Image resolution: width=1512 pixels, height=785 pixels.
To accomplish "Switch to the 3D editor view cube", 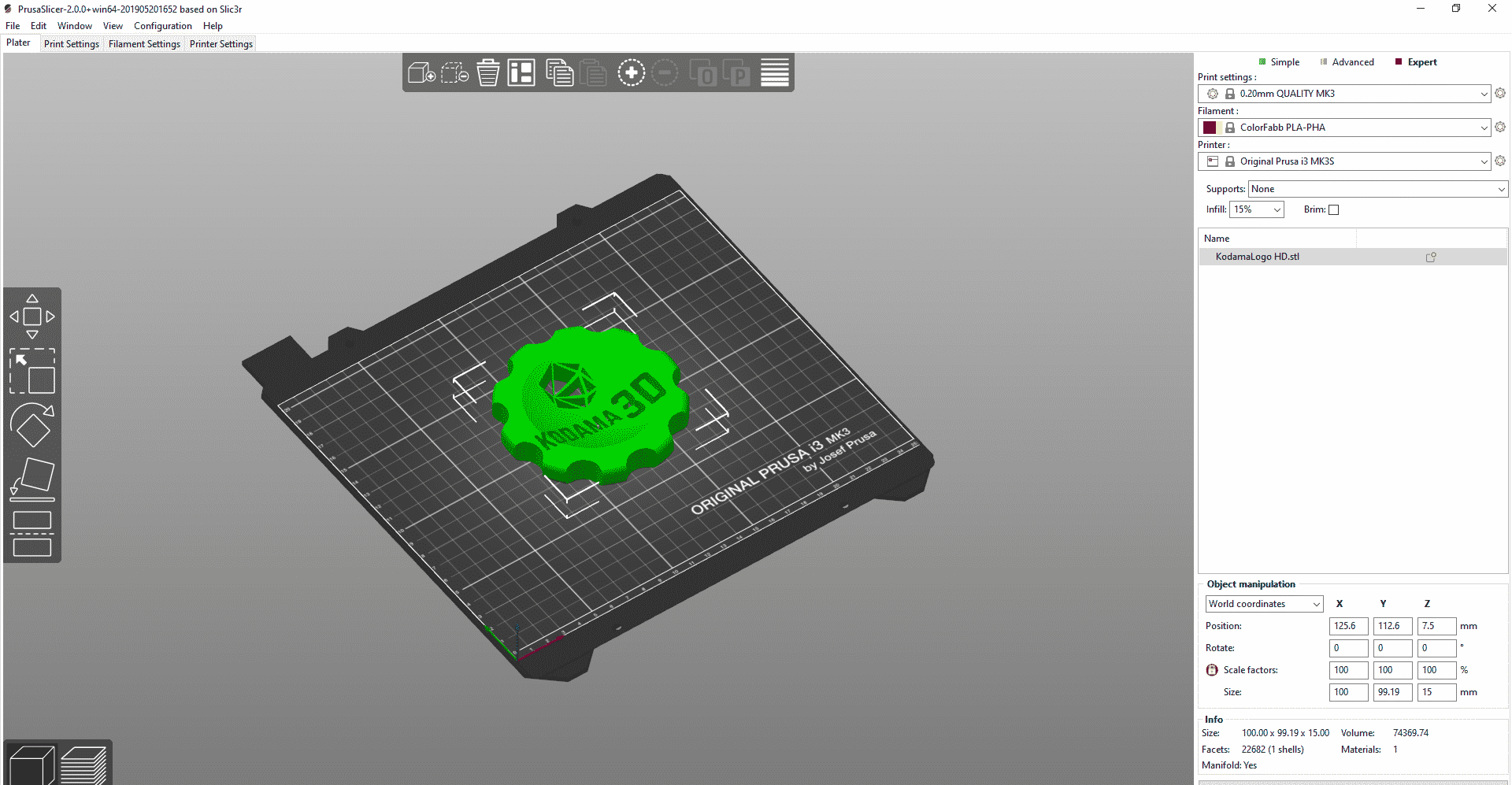I will (31, 765).
